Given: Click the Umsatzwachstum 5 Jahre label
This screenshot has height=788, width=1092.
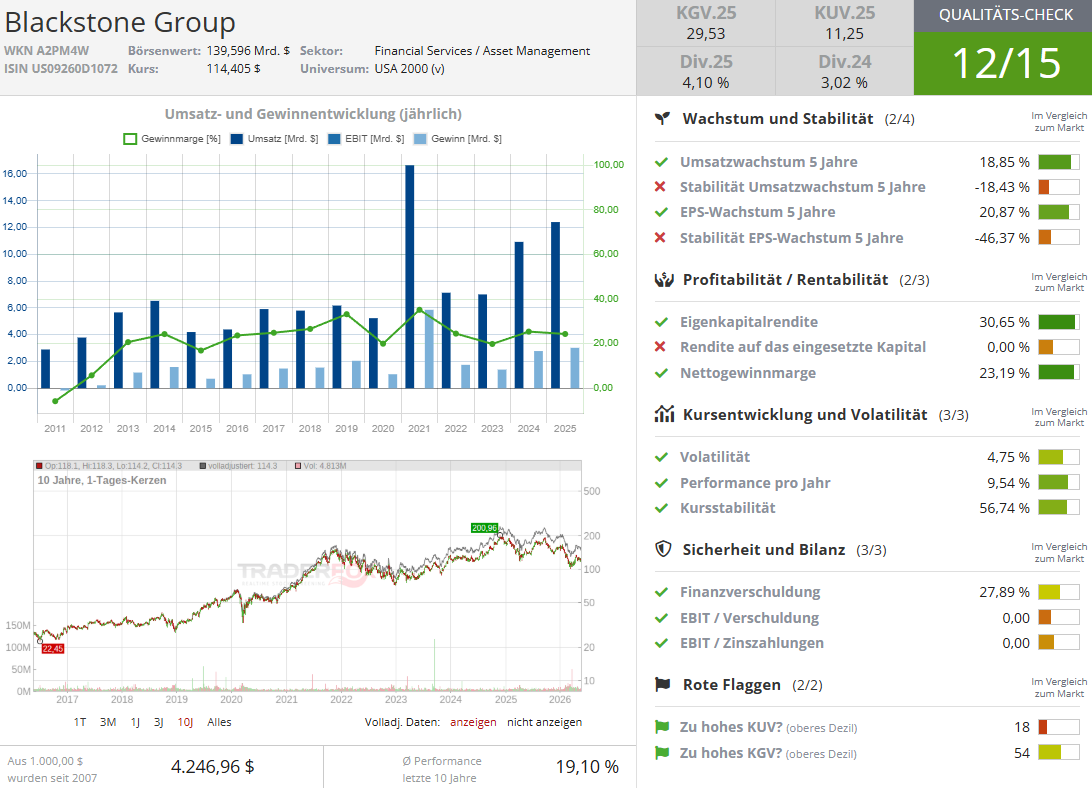Looking at the screenshot, I should coord(769,162).
